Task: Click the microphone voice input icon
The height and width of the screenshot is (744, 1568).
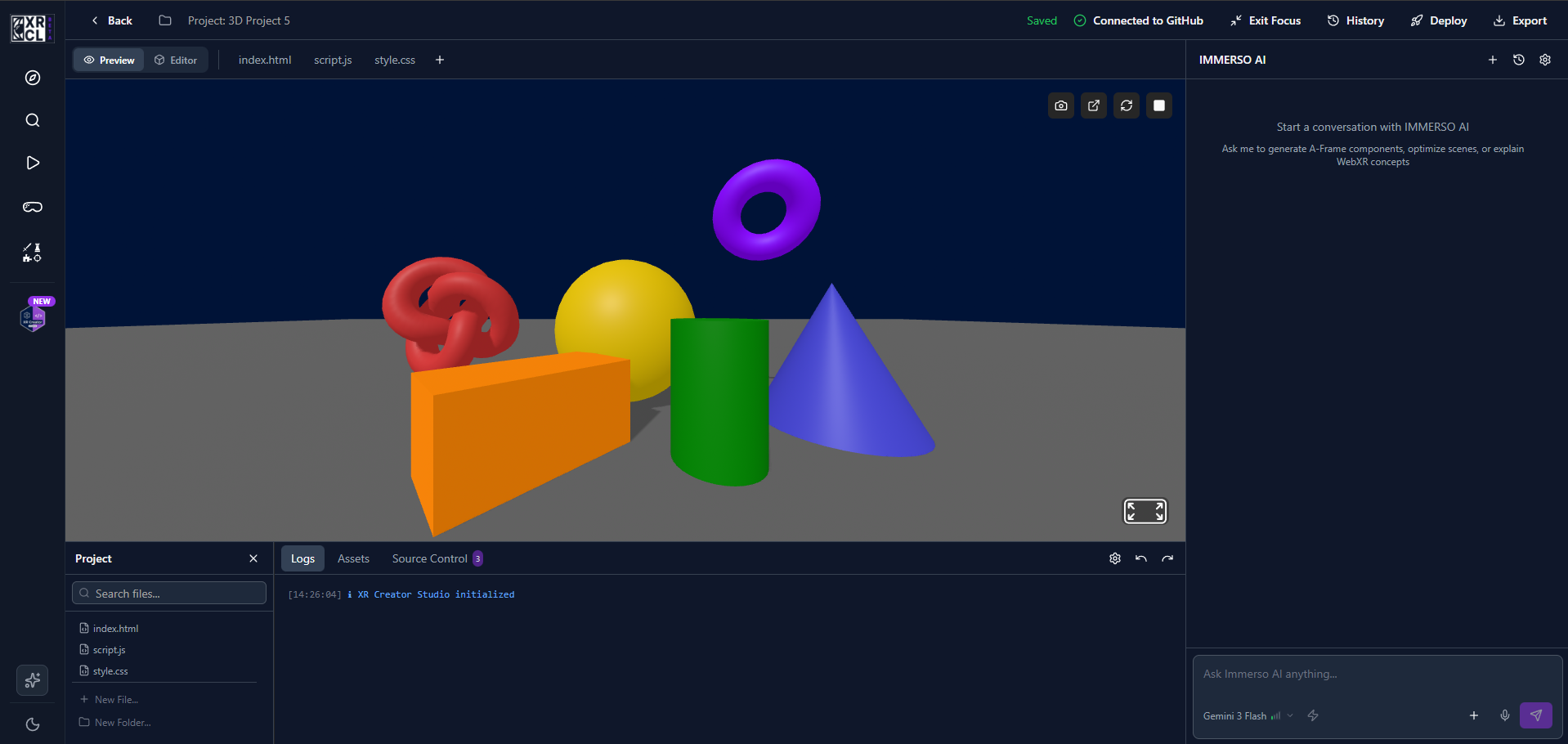Action: [x=1504, y=715]
